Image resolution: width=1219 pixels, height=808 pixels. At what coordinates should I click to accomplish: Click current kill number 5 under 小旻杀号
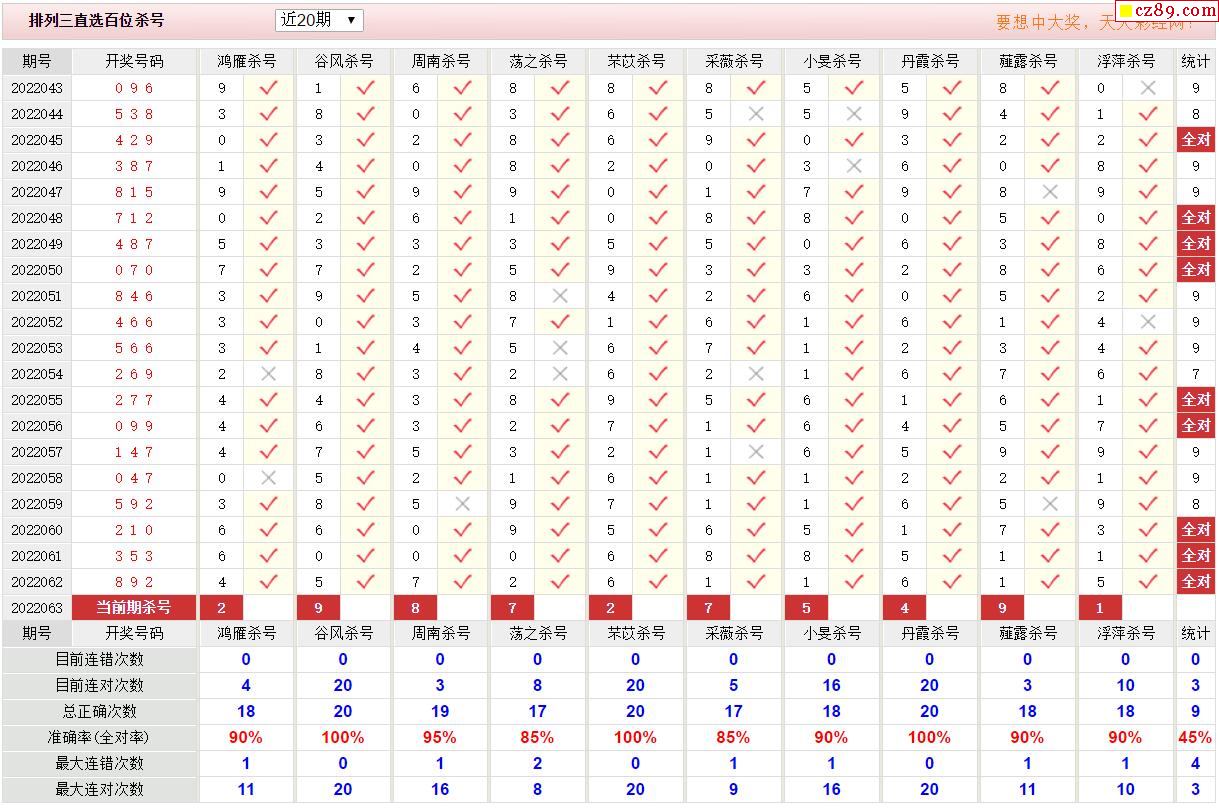click(x=807, y=607)
